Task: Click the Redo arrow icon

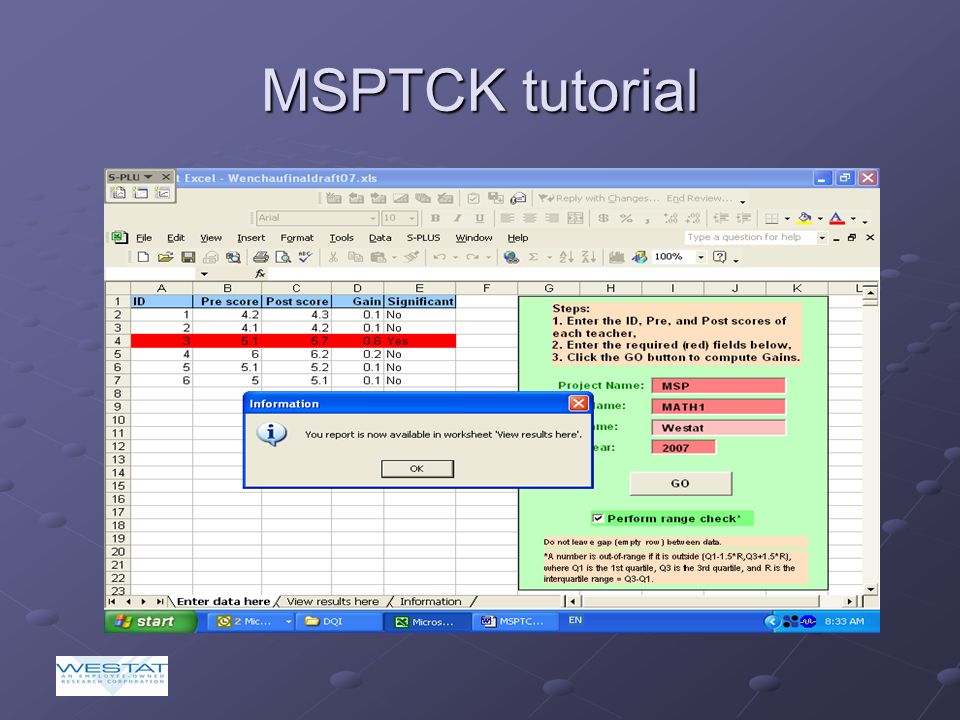Action: (x=472, y=257)
